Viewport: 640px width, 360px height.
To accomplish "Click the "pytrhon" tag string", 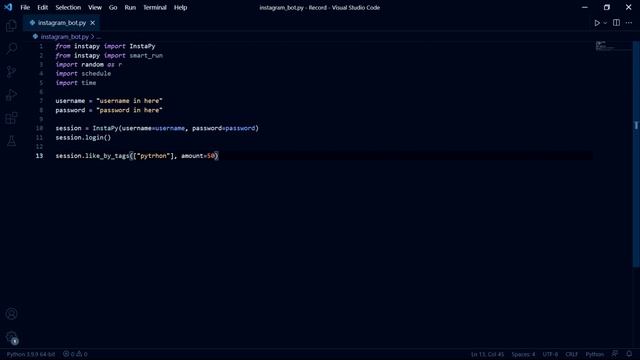I will click(153, 156).
